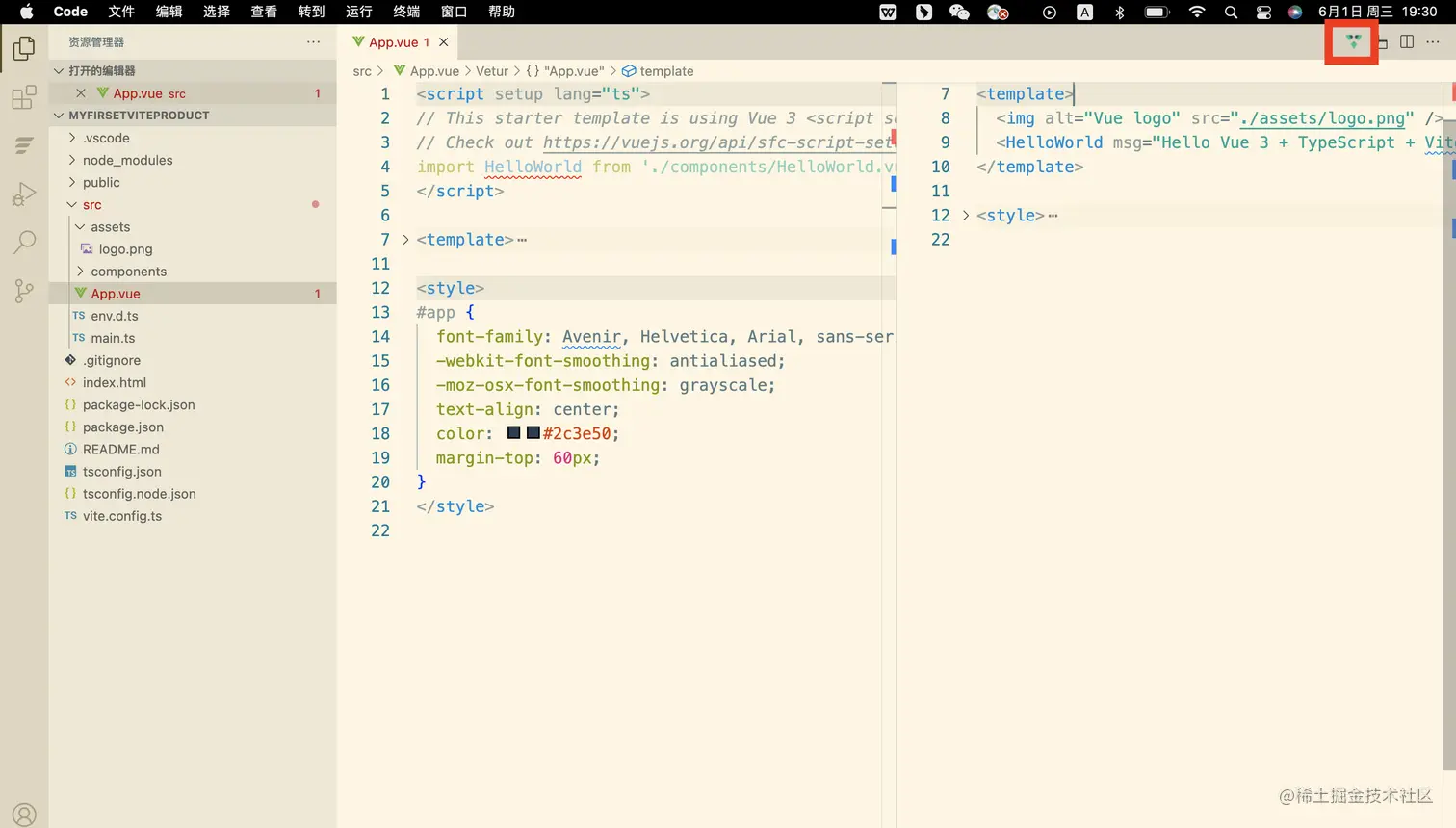The height and width of the screenshot is (828, 1456).
Task: Open the Extensions view in the activity bar
Action: [x=24, y=97]
